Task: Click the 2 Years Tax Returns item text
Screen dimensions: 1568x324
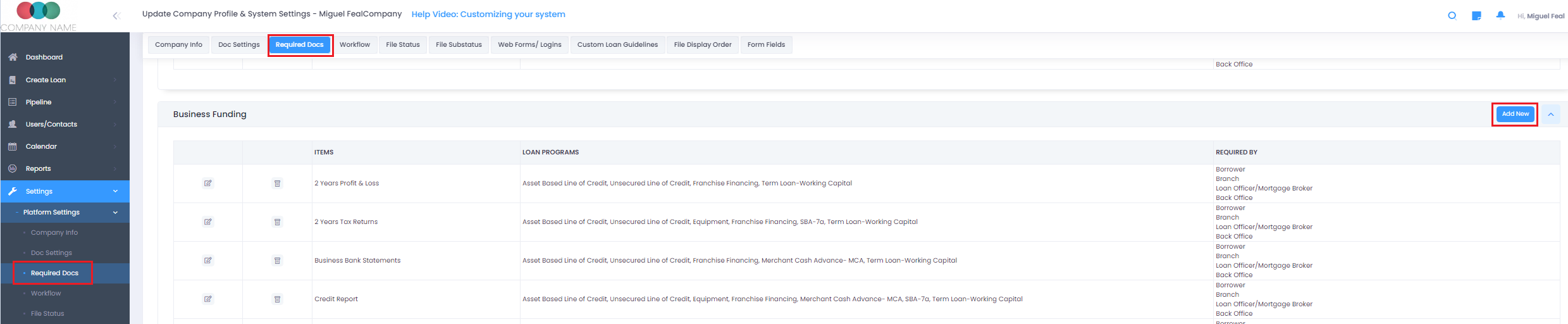Action: (346, 222)
